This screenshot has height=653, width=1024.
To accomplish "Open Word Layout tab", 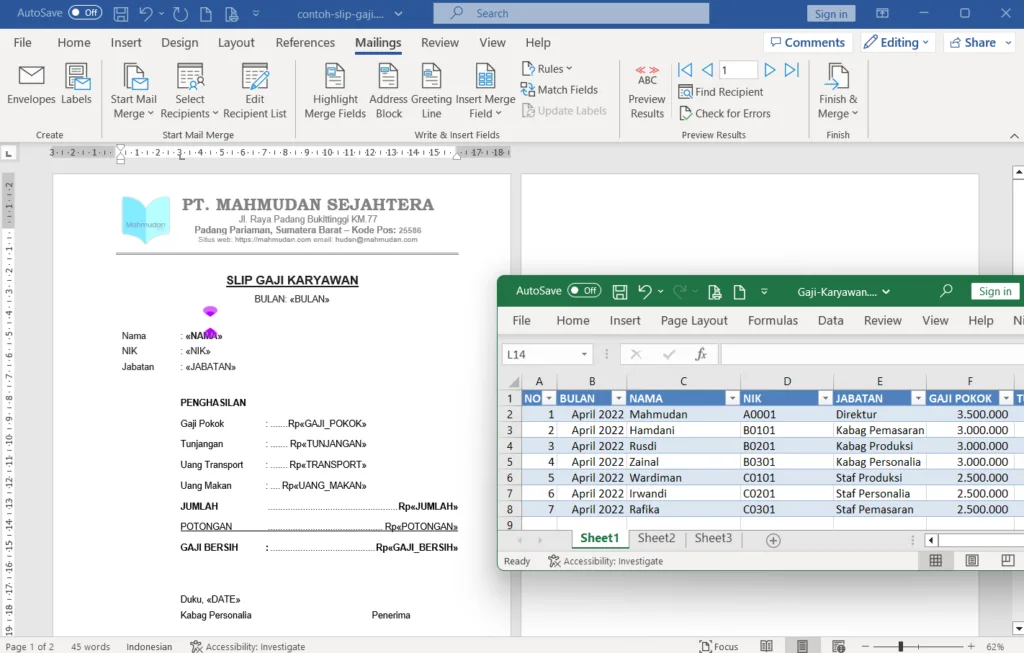I will pyautogui.click(x=236, y=42).
